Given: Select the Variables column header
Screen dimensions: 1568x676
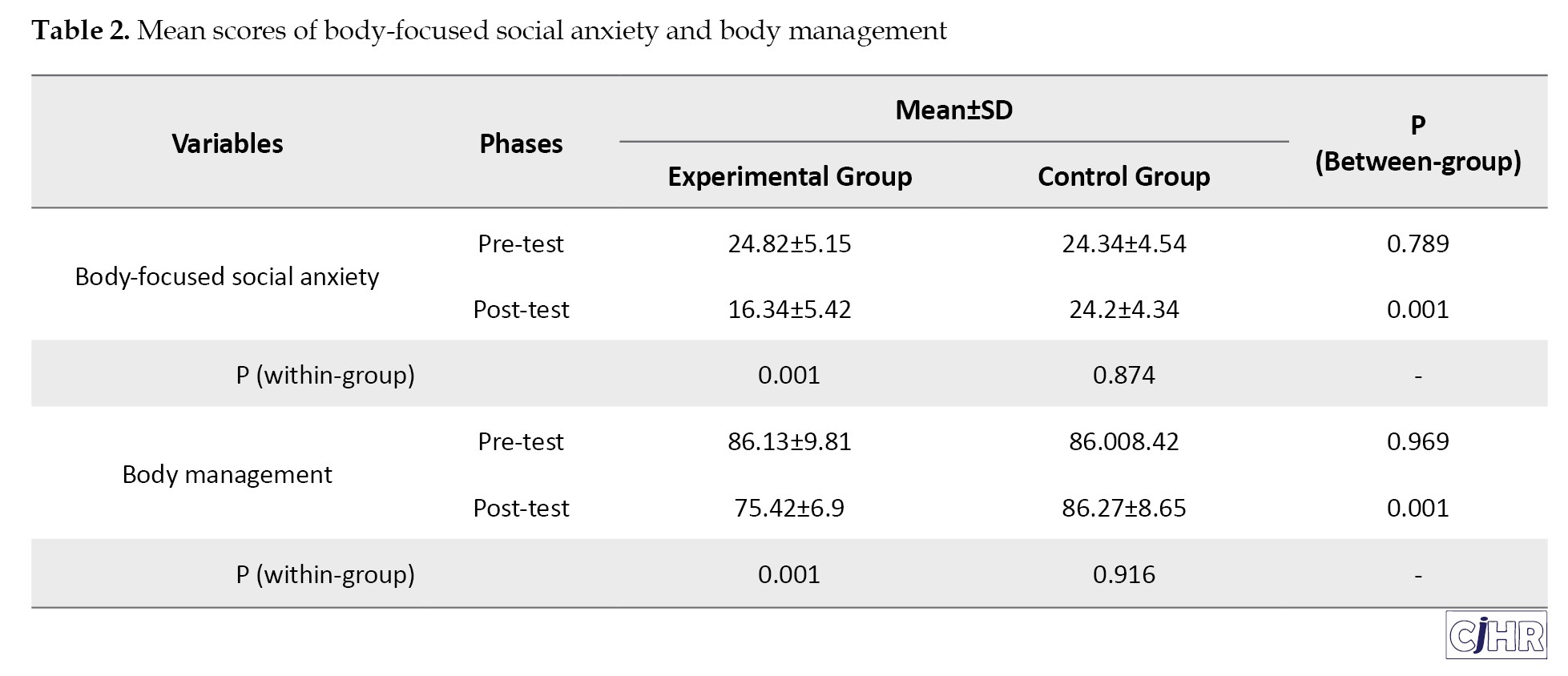Looking at the screenshot, I should tap(228, 144).
